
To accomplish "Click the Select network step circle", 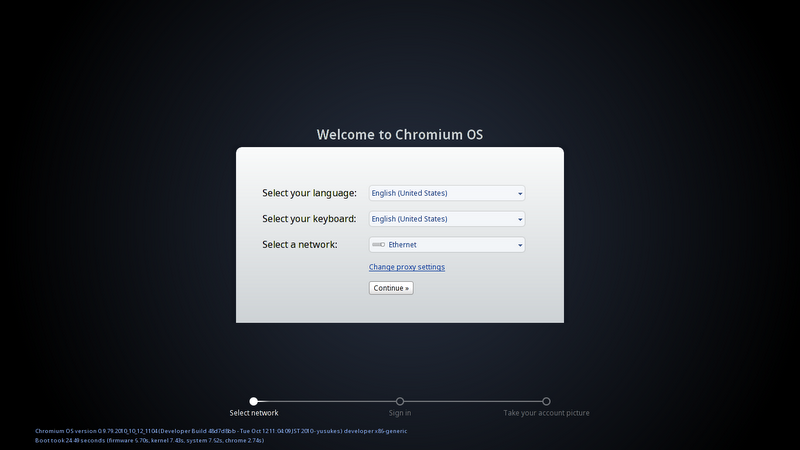I will tap(254, 401).
